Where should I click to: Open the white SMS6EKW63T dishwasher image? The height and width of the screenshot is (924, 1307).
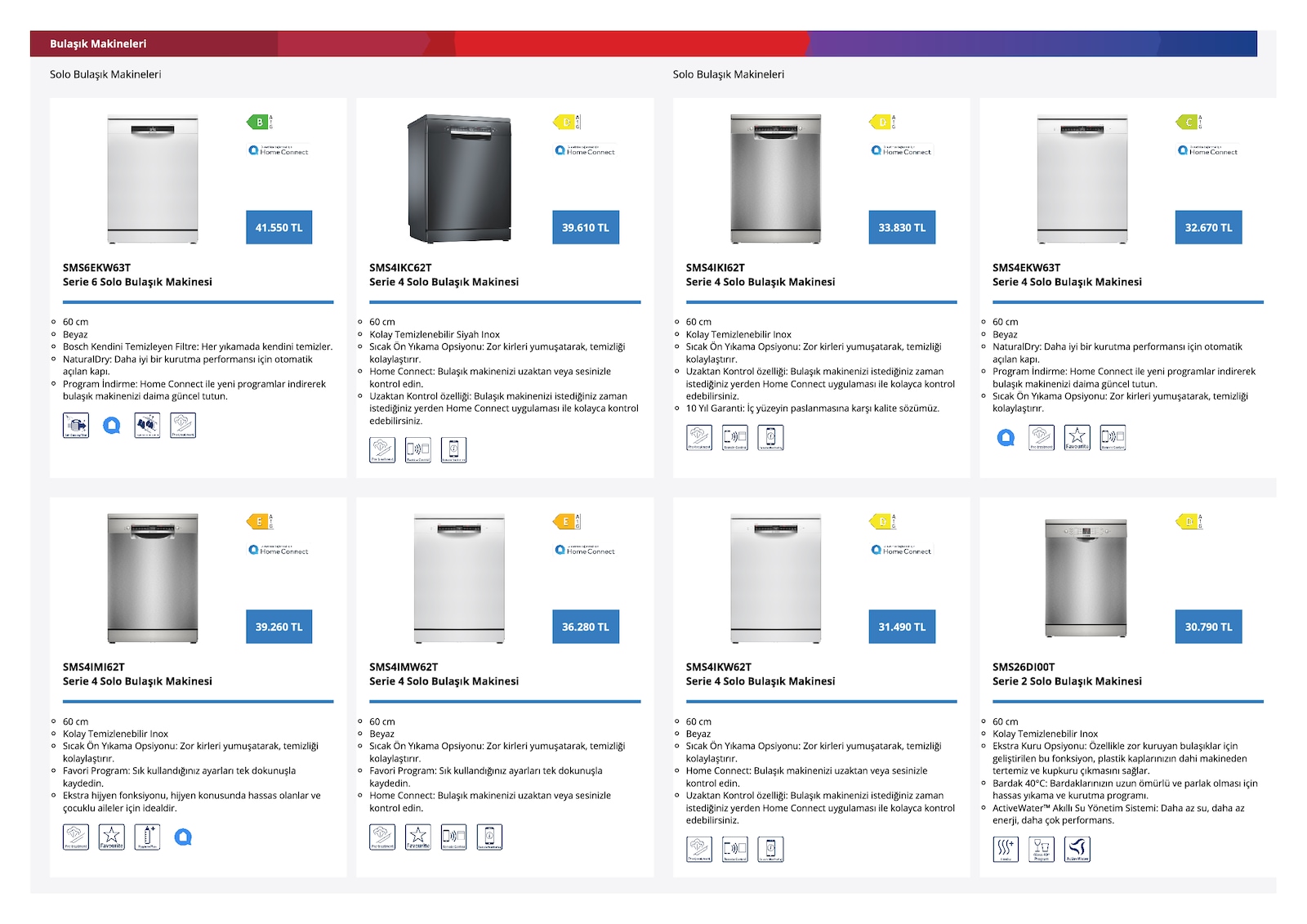click(x=153, y=179)
